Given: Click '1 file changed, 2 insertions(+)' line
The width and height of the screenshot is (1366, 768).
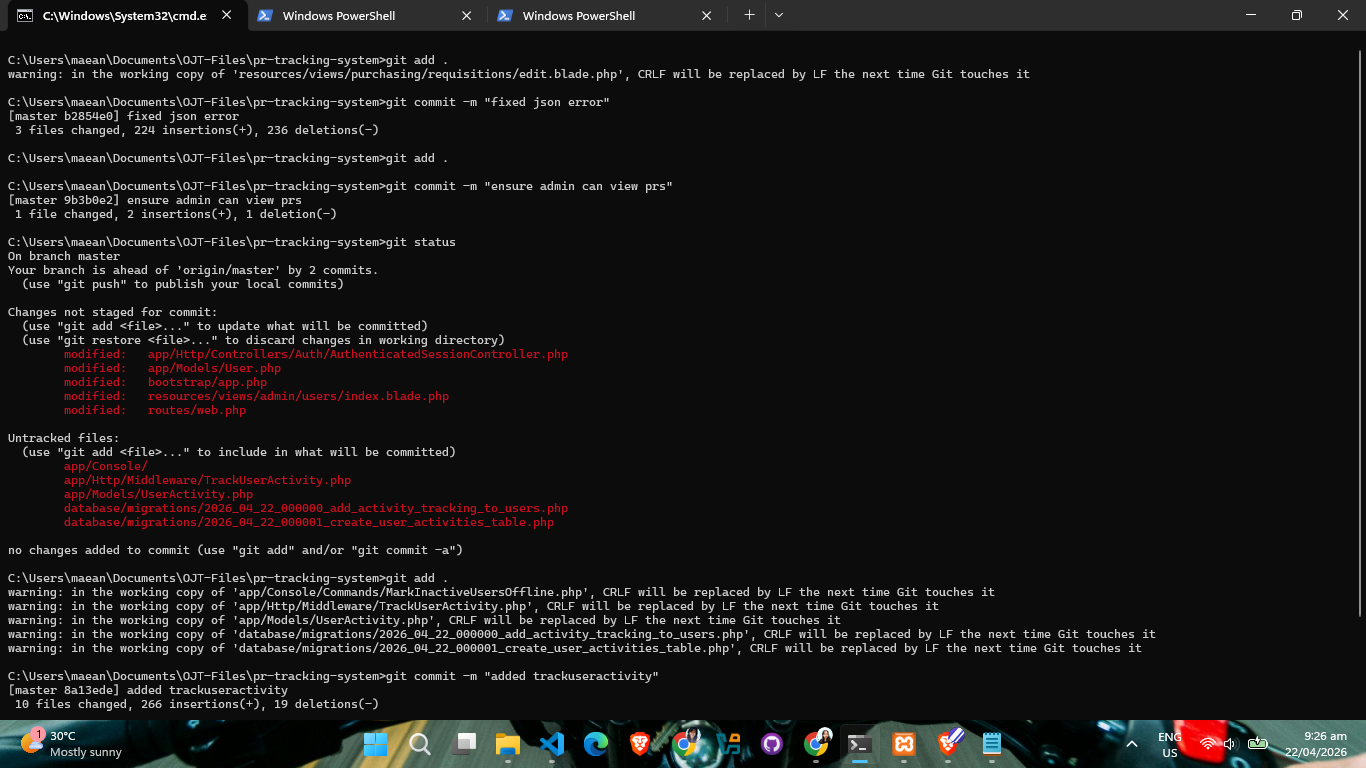Looking at the screenshot, I should pyautogui.click(x=176, y=214).
